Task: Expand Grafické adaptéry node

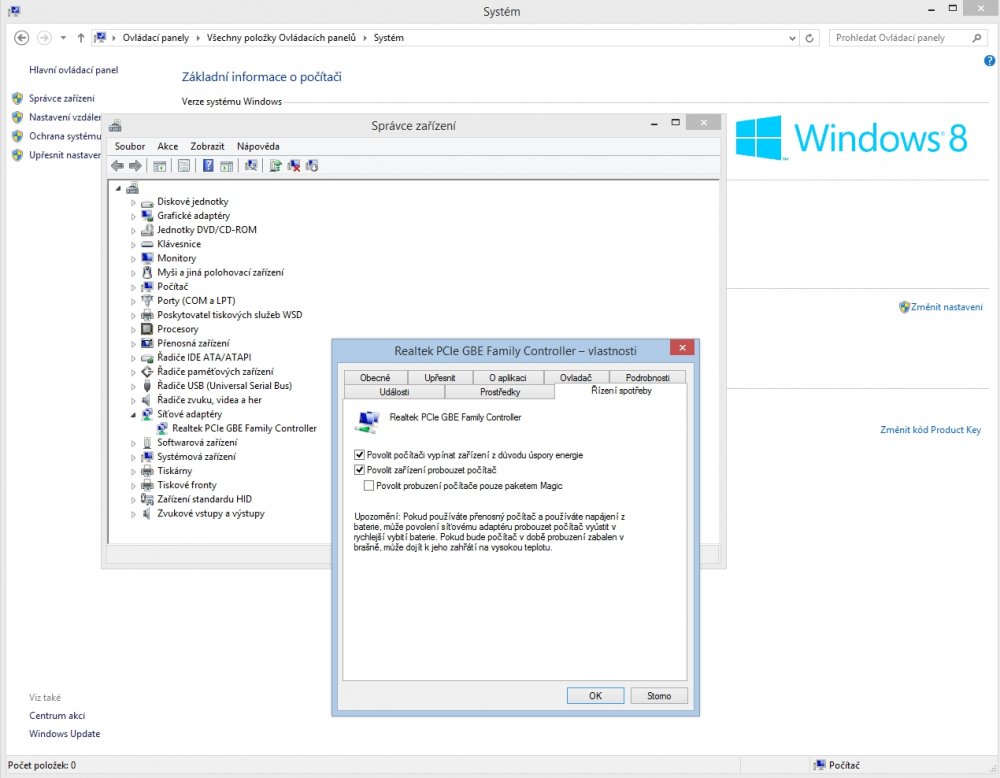Action: click(133, 216)
